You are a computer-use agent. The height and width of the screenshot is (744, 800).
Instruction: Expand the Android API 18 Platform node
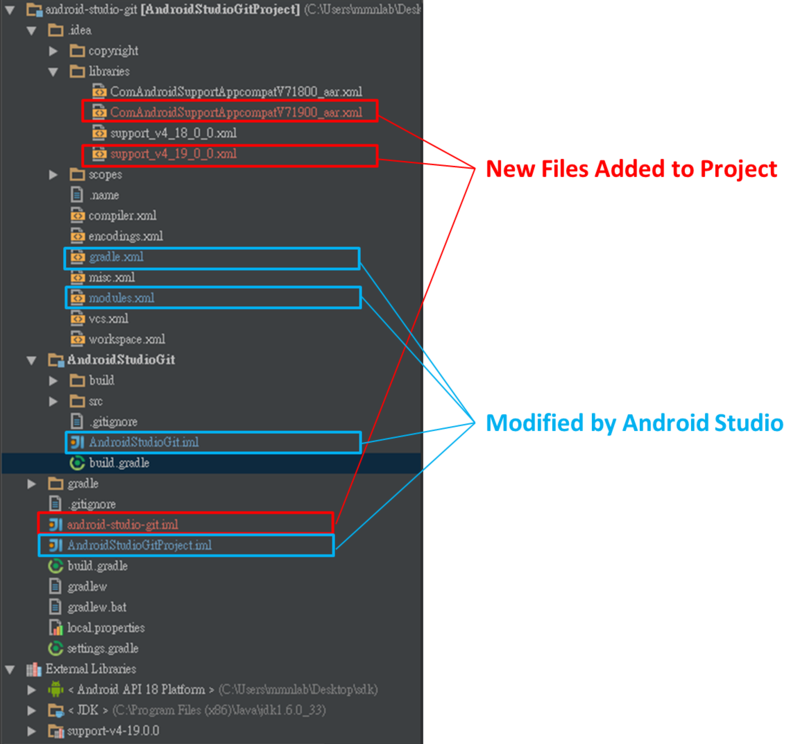32,690
